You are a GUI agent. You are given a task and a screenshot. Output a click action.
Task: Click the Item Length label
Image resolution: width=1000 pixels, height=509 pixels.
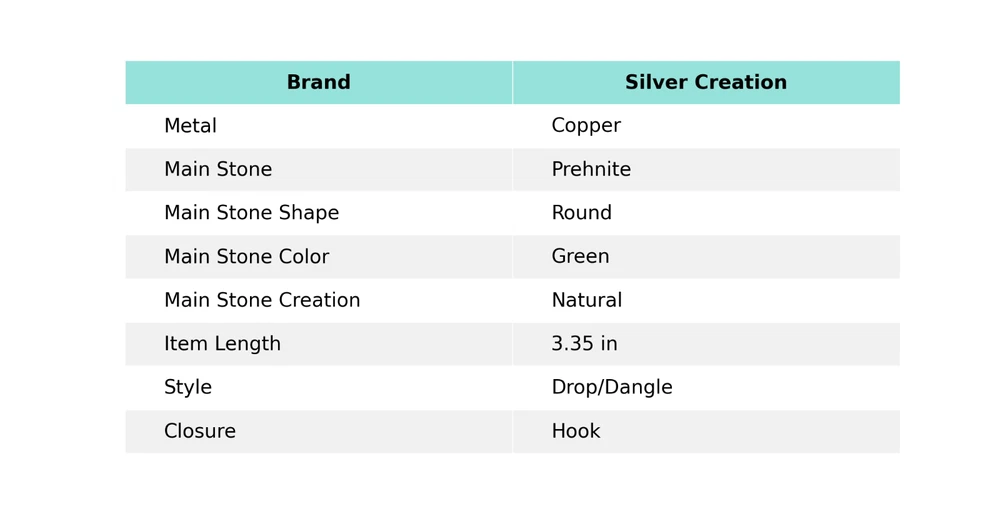222,344
